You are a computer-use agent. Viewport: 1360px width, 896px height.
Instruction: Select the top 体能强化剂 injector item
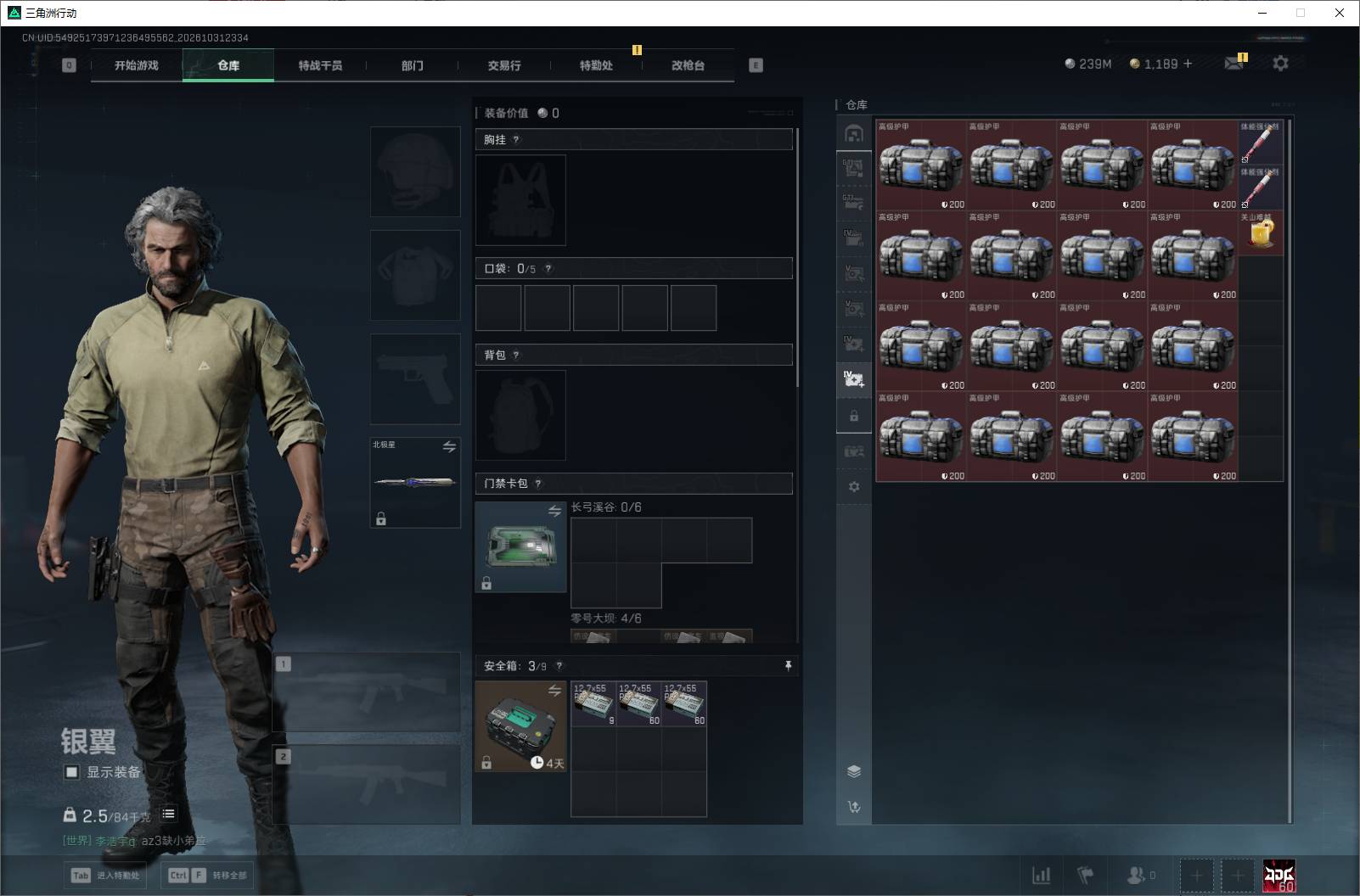tap(1262, 143)
